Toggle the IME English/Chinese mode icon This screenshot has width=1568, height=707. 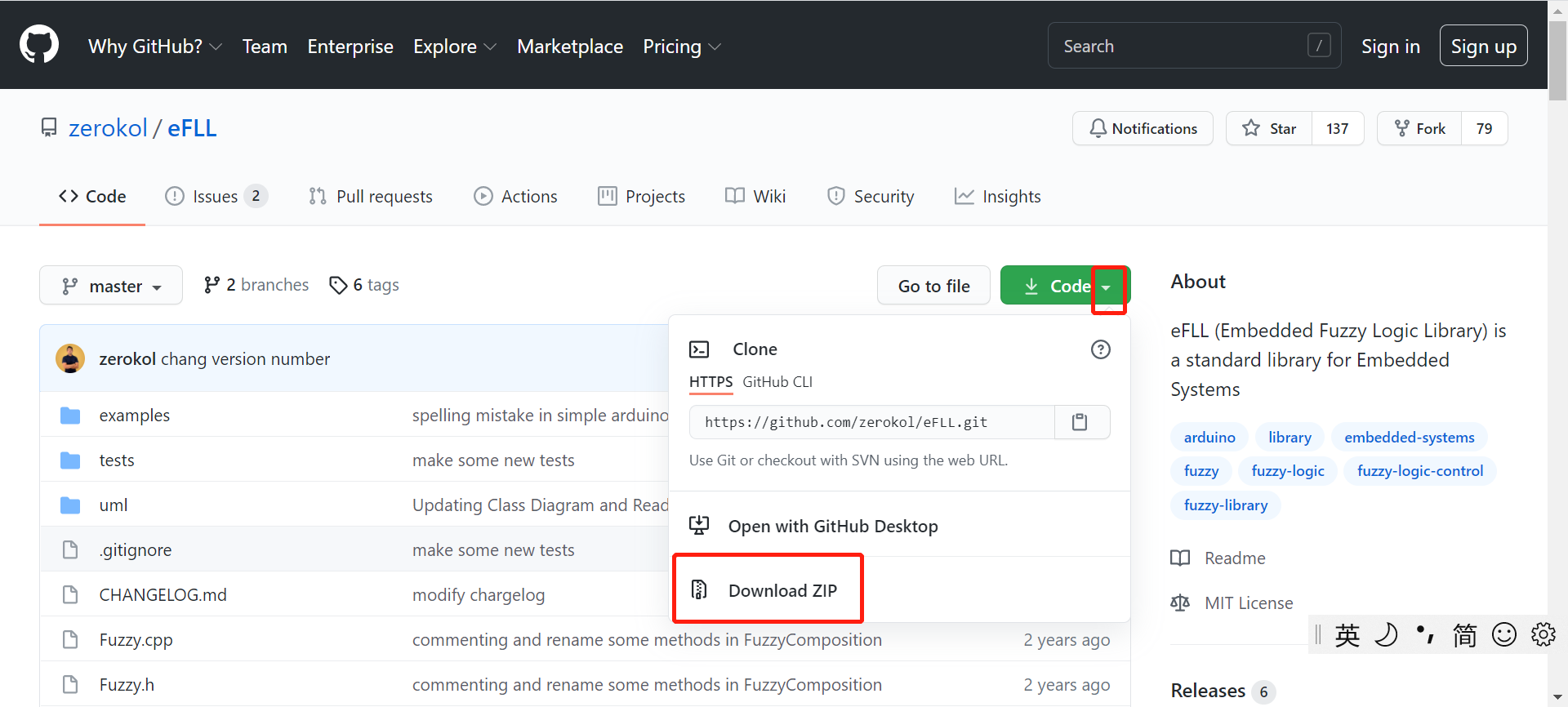coord(1347,635)
